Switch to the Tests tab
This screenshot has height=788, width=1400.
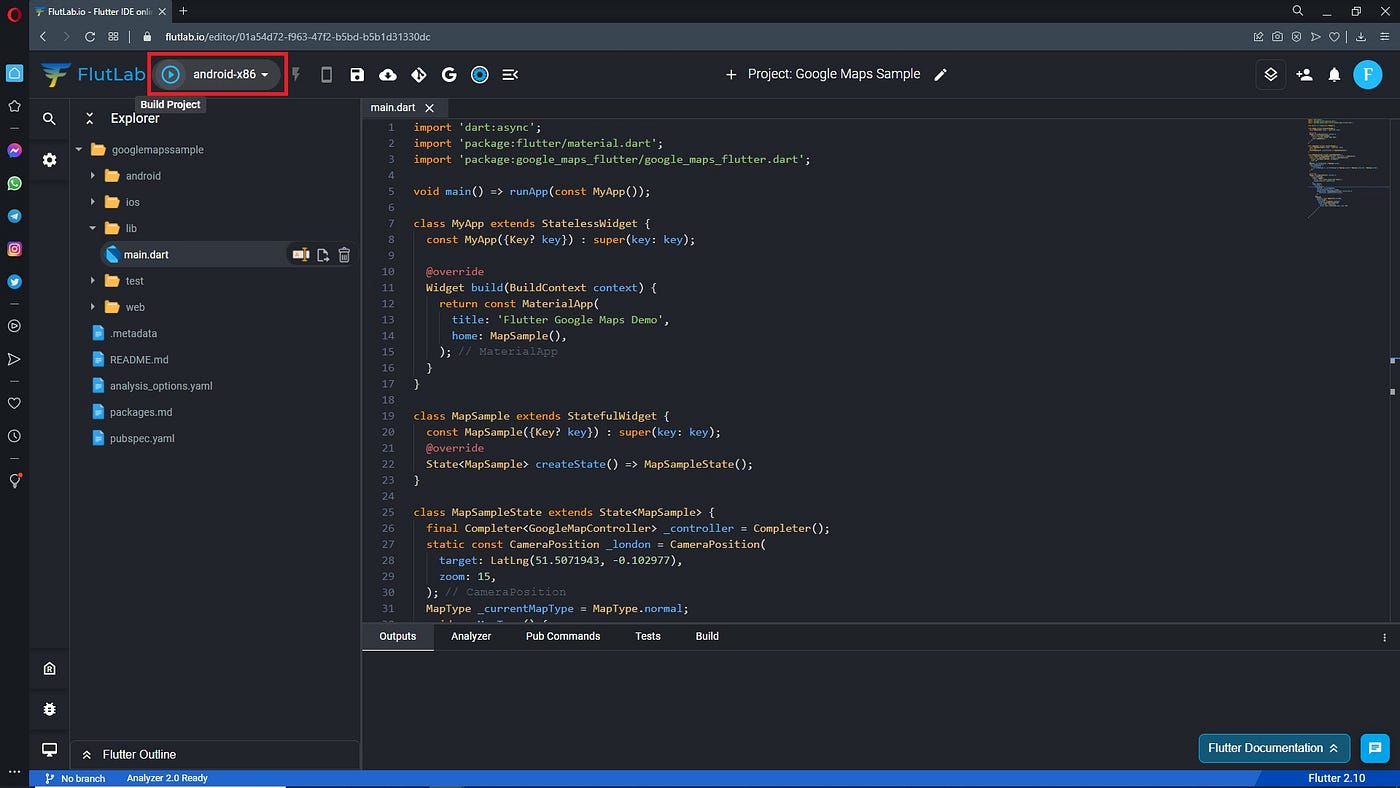coord(648,636)
